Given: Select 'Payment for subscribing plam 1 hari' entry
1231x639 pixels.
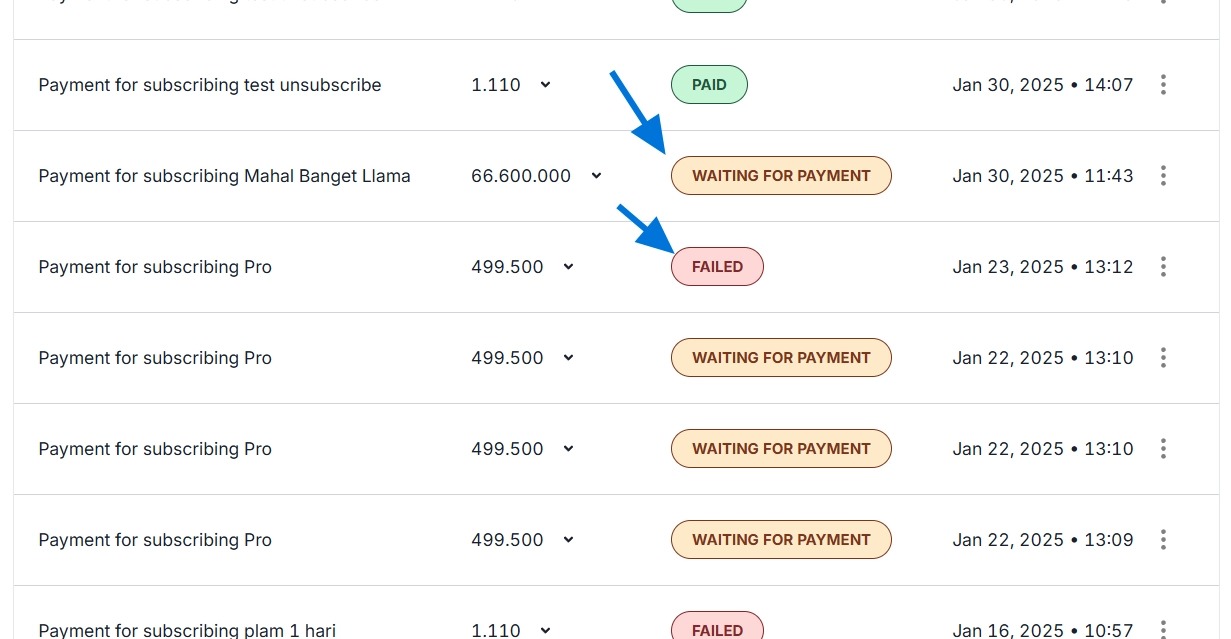Looking at the screenshot, I should coord(187,630).
